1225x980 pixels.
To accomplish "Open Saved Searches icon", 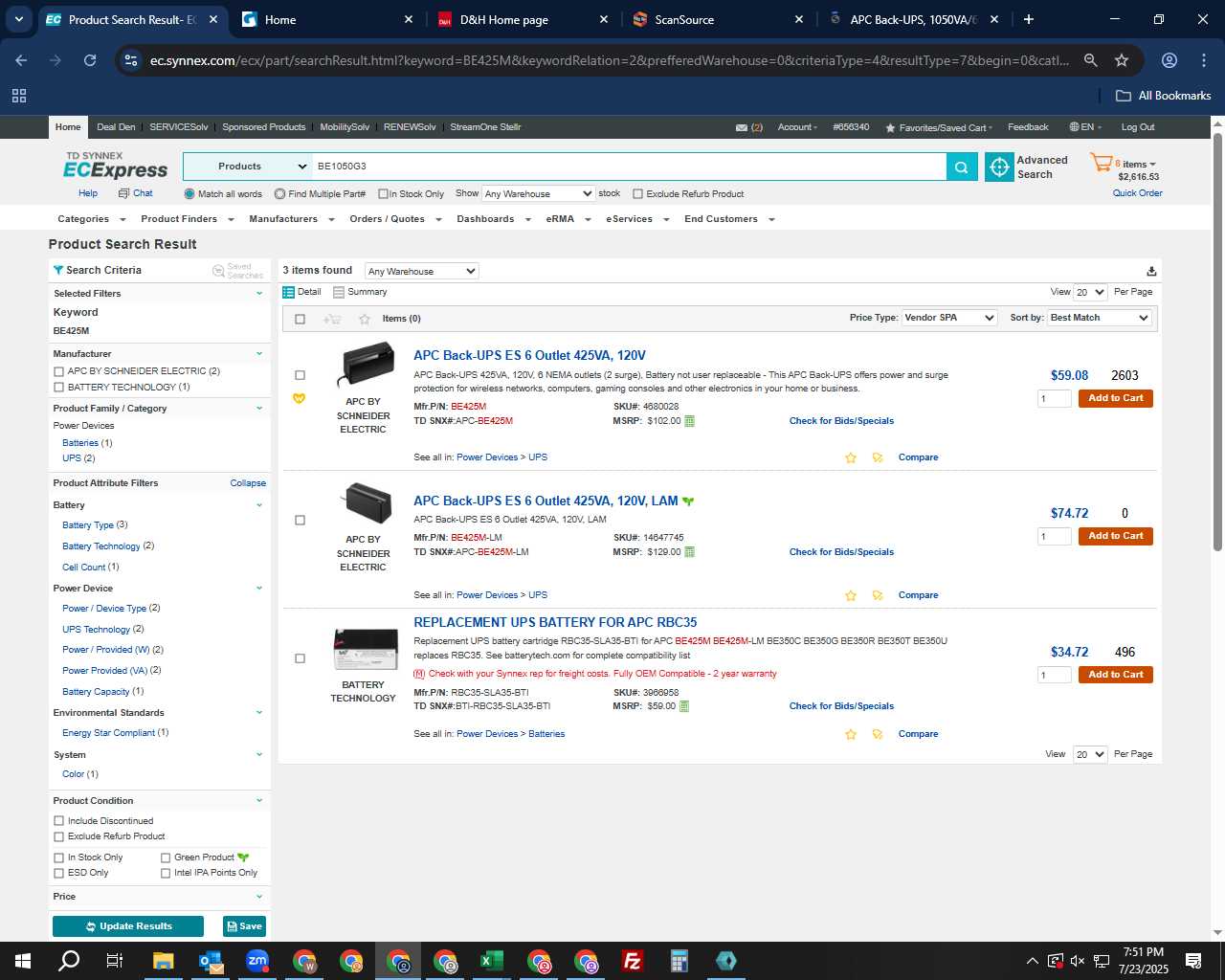I will (x=218, y=271).
